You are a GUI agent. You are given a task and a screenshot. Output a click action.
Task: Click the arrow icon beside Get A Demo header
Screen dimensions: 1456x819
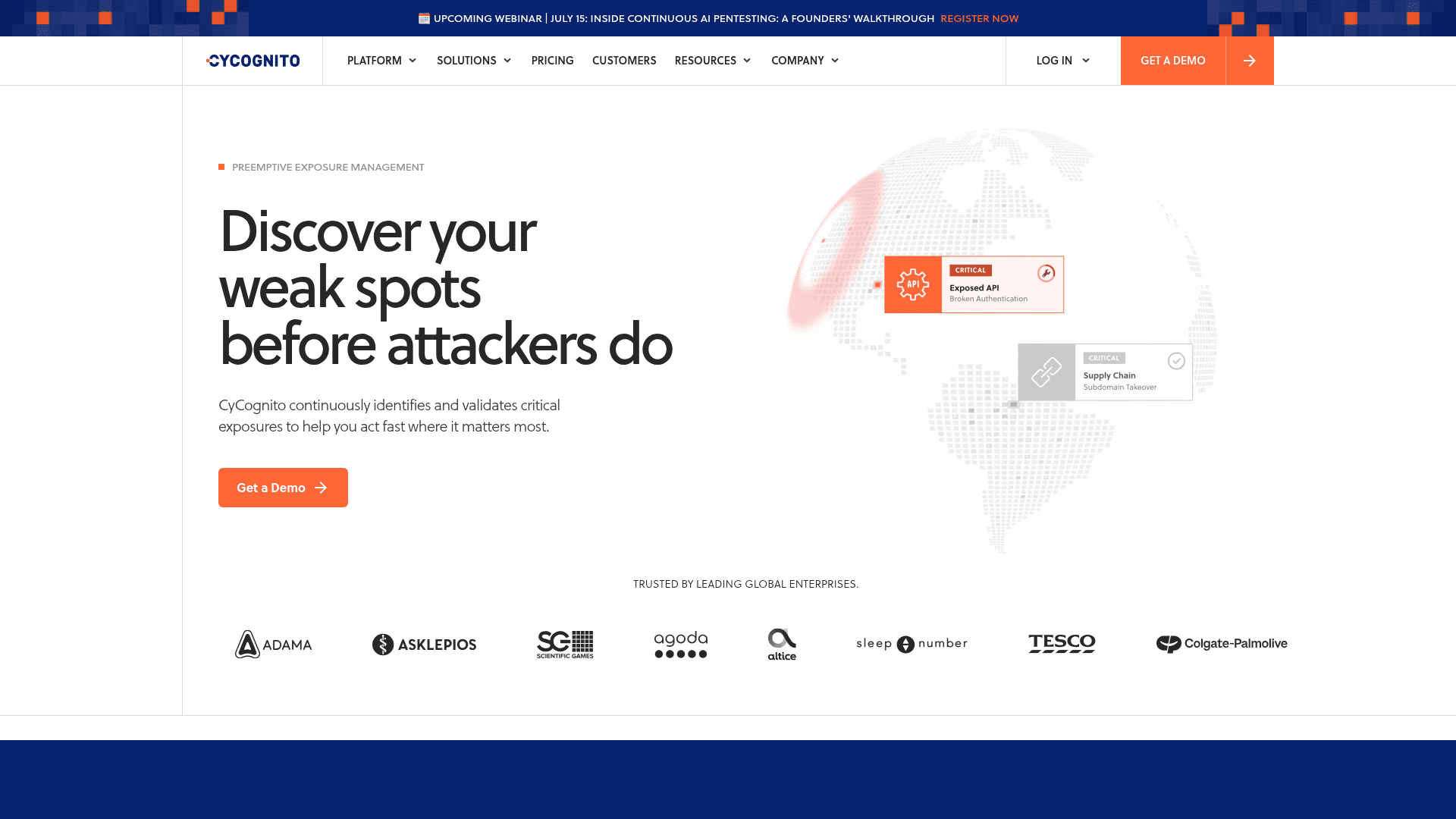[x=1250, y=61]
